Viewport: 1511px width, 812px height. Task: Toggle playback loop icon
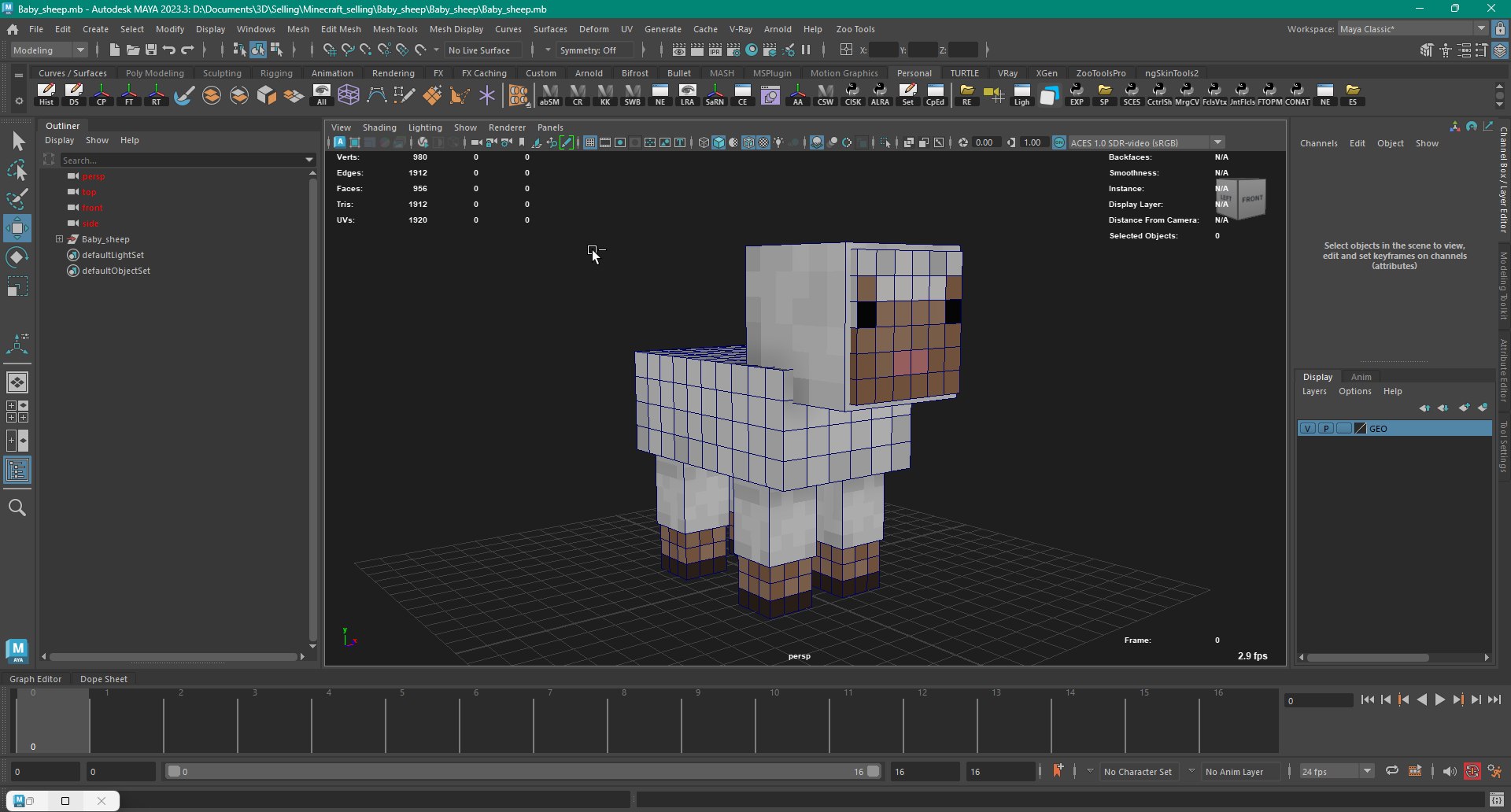[1392, 771]
